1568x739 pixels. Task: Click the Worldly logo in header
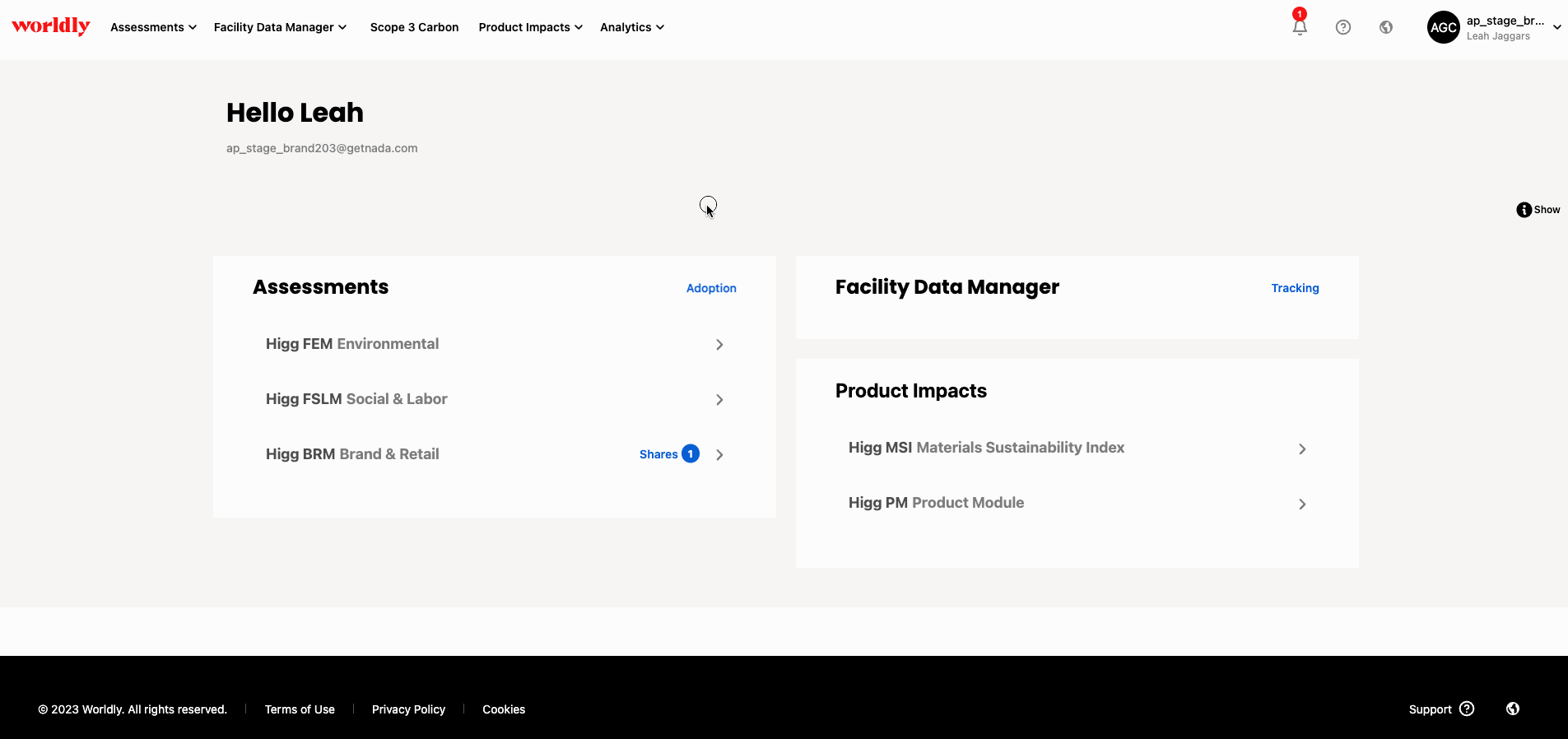(51, 26)
